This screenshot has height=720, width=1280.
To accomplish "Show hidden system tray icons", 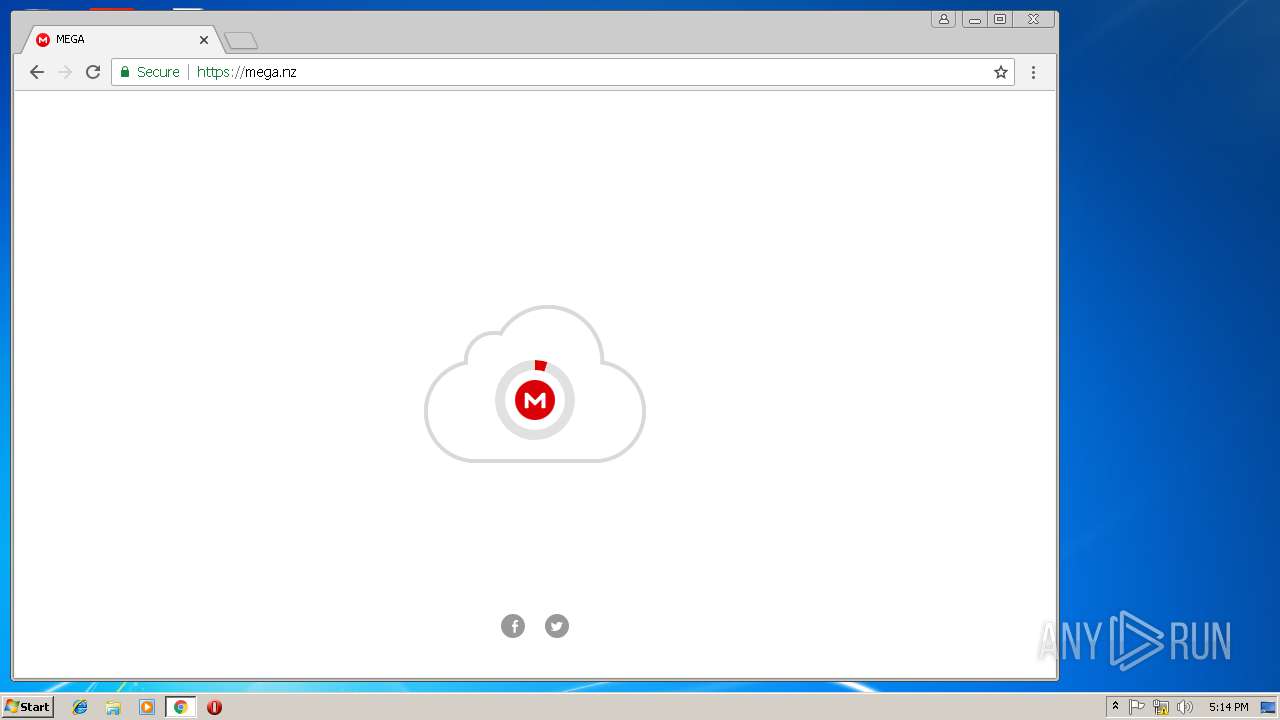I will pos(1115,707).
